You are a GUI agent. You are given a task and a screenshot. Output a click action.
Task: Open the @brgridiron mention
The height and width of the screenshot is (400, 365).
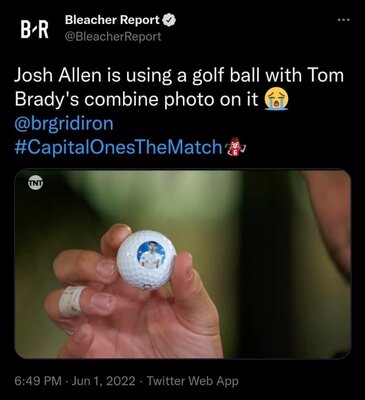[x=64, y=123]
